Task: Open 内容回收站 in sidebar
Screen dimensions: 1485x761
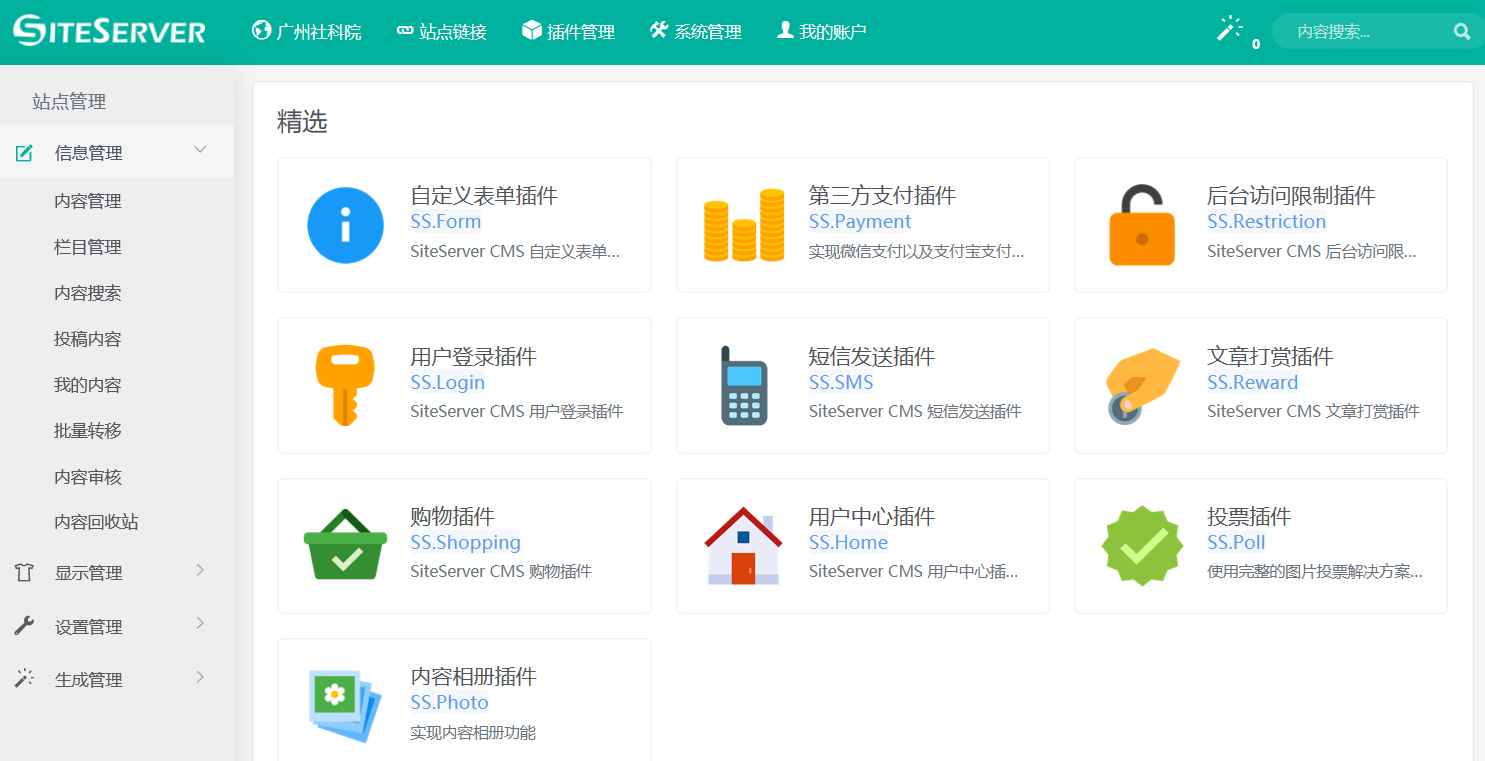Action: (96, 522)
